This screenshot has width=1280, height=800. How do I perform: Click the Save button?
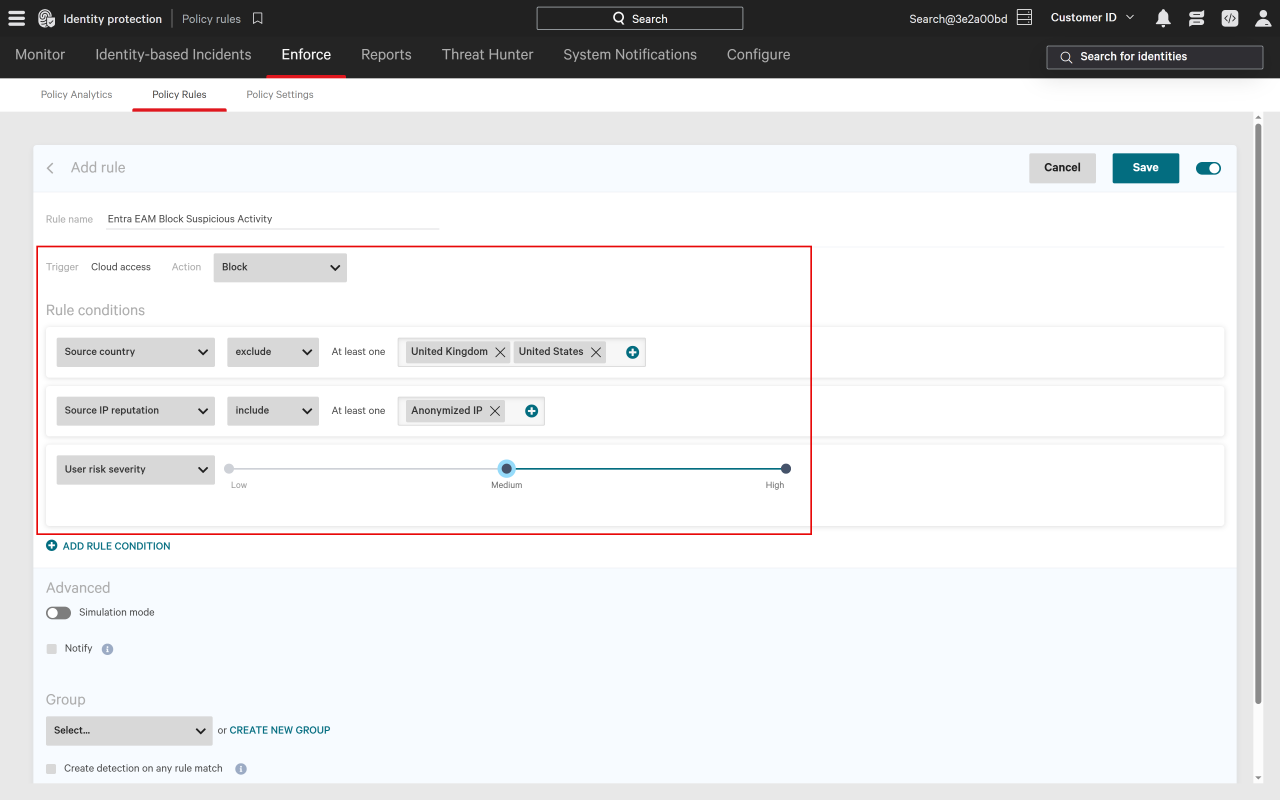pyautogui.click(x=1145, y=168)
